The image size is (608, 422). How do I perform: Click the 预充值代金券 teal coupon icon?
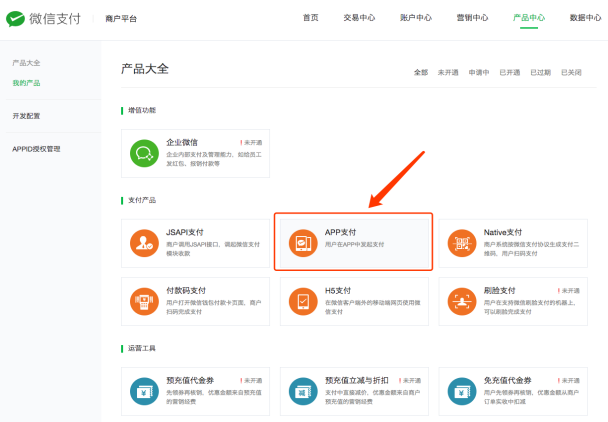coord(144,391)
